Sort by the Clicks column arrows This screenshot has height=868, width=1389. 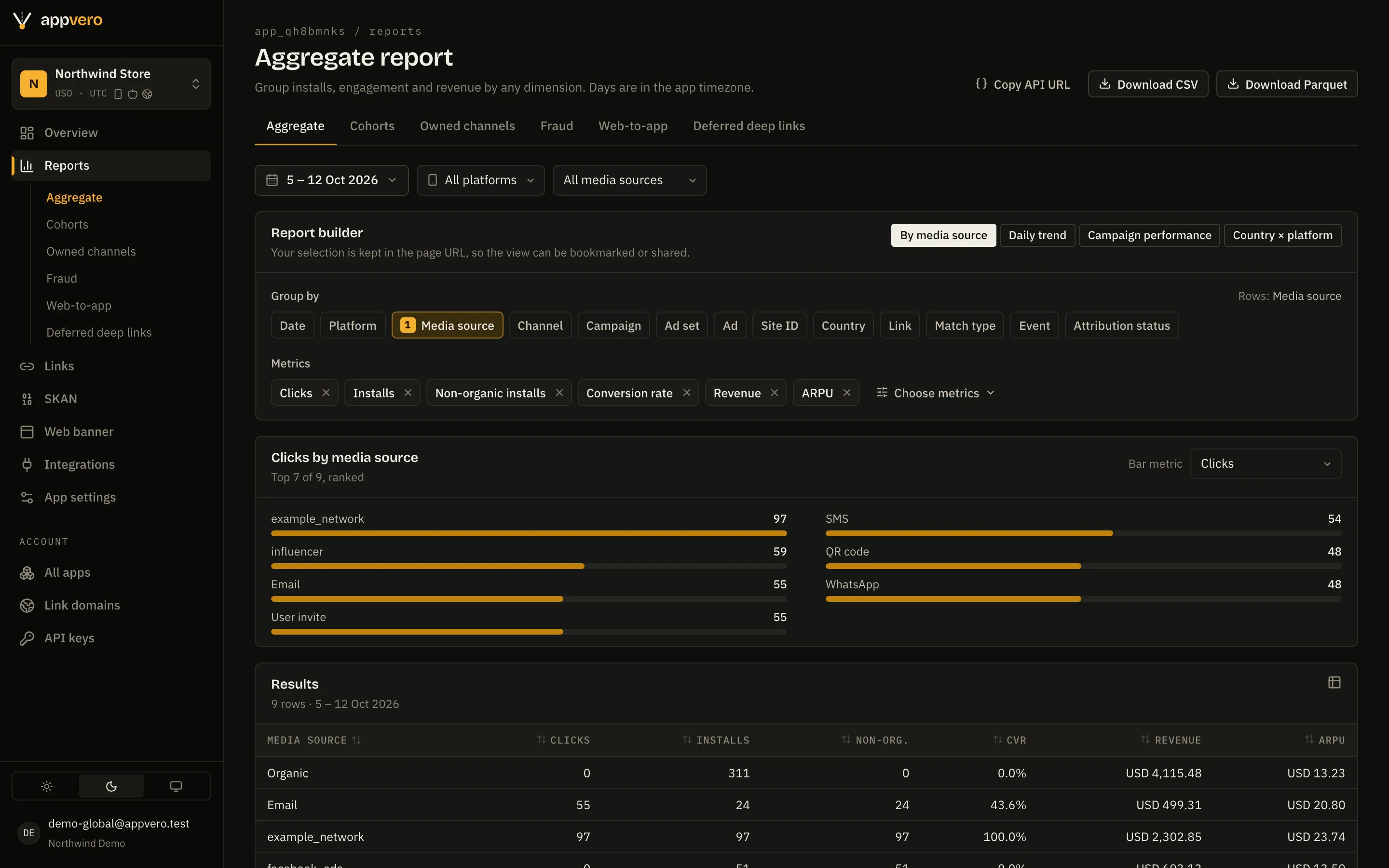pyautogui.click(x=541, y=739)
